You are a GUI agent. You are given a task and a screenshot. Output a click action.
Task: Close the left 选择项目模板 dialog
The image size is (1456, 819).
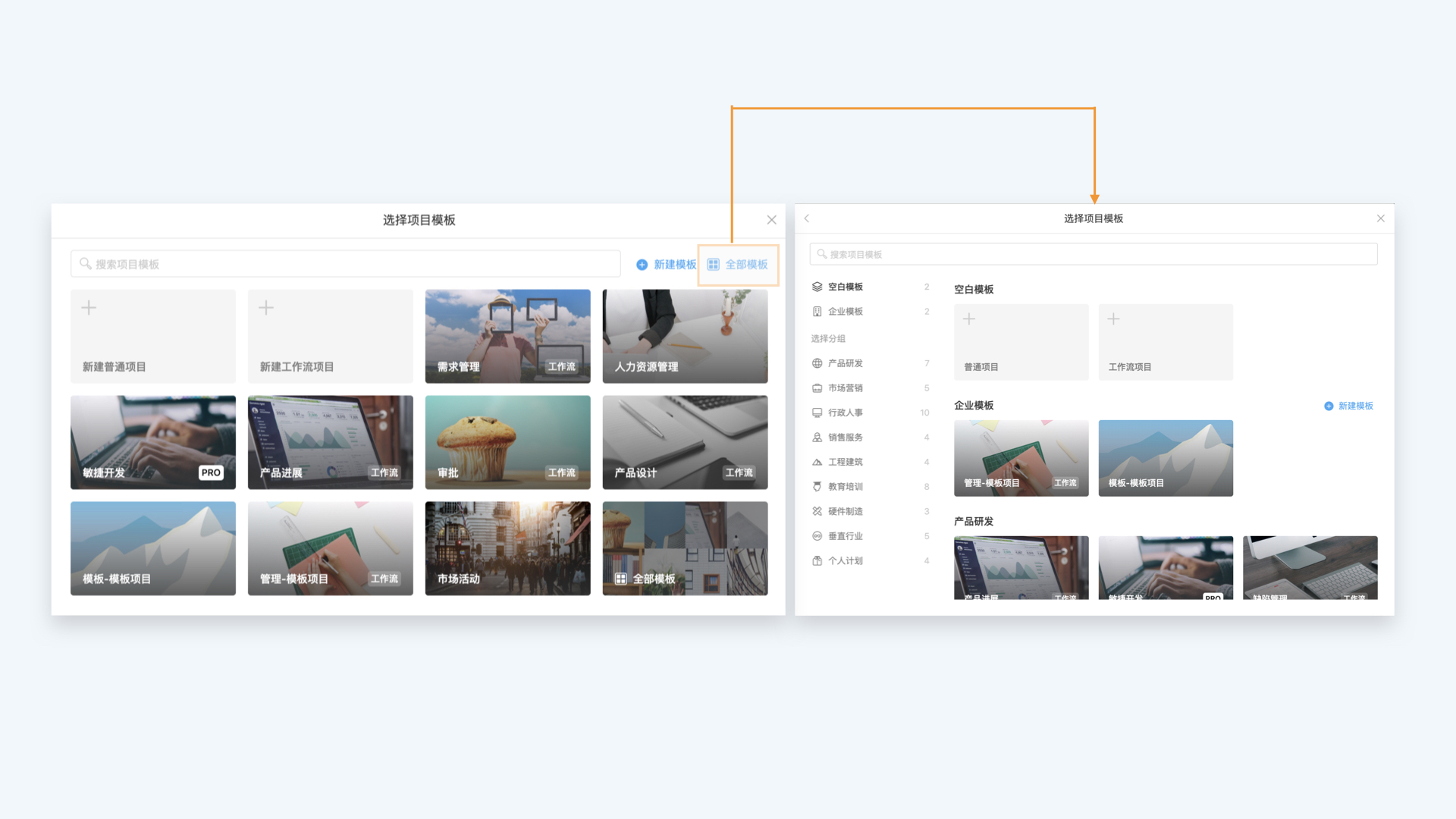point(771,220)
